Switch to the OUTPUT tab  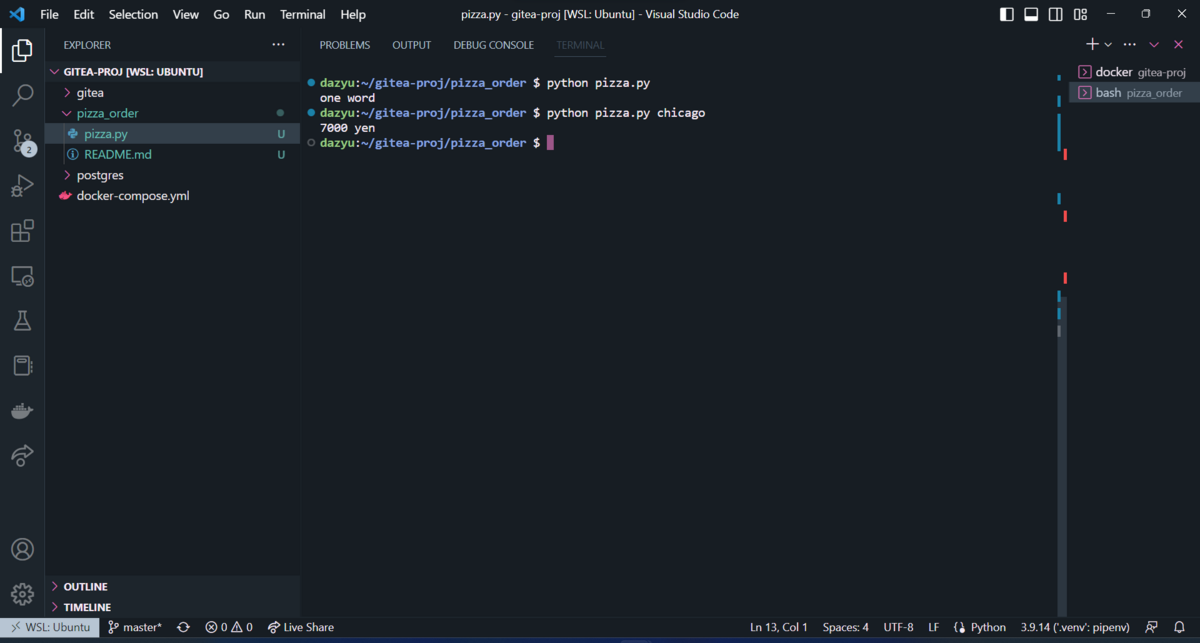(412, 45)
